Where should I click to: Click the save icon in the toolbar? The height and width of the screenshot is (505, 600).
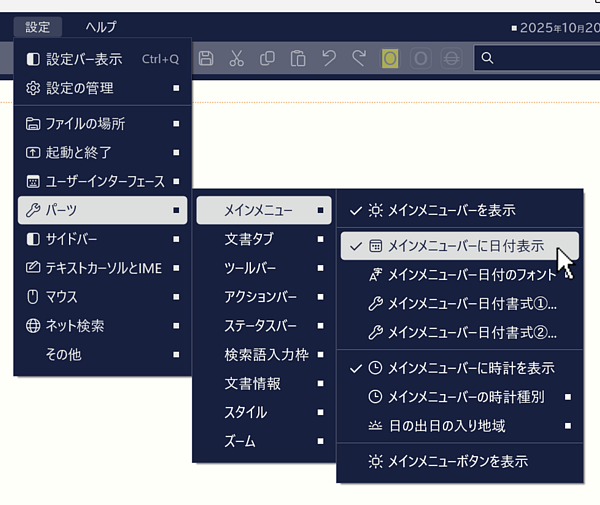coord(207,59)
